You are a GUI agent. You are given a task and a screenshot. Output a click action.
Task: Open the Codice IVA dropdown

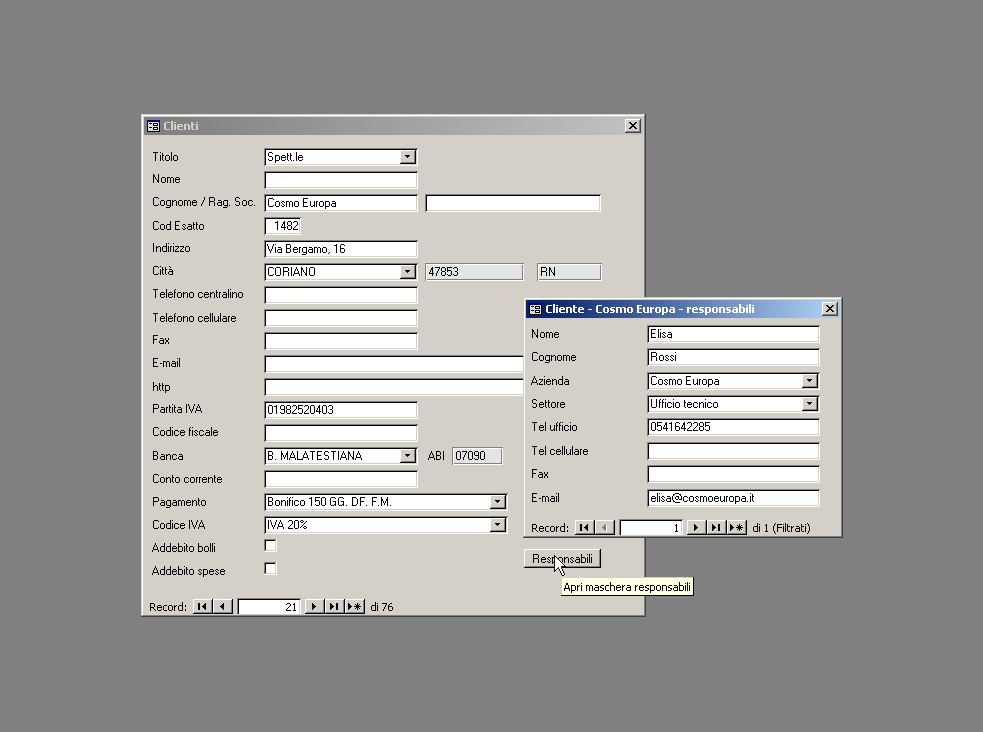[498, 525]
